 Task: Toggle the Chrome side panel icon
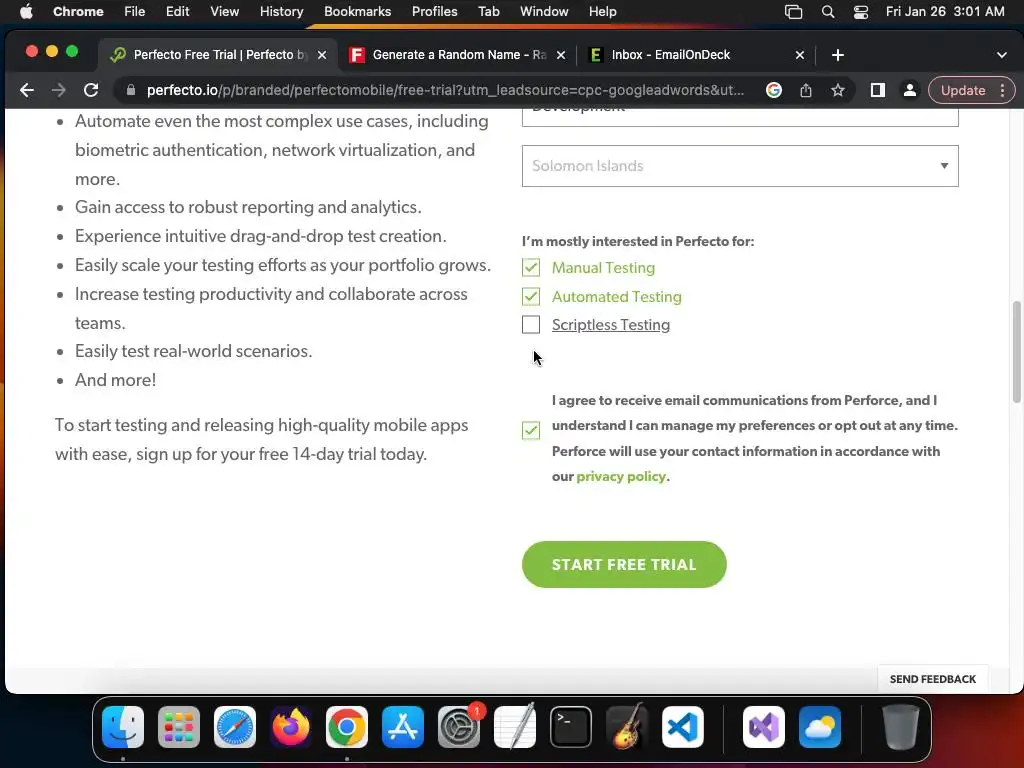click(x=878, y=90)
